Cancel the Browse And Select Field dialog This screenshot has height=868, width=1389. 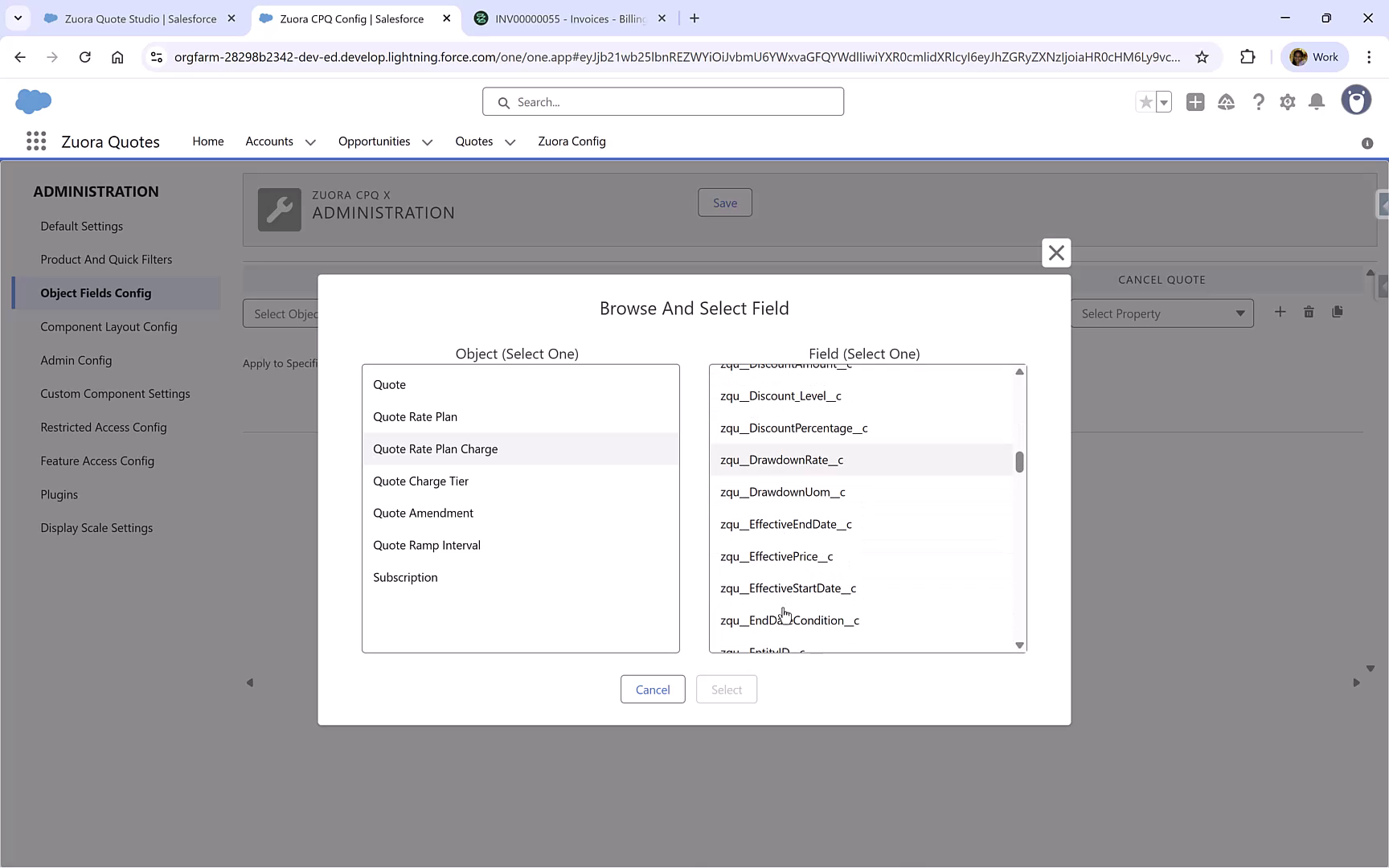pos(653,689)
